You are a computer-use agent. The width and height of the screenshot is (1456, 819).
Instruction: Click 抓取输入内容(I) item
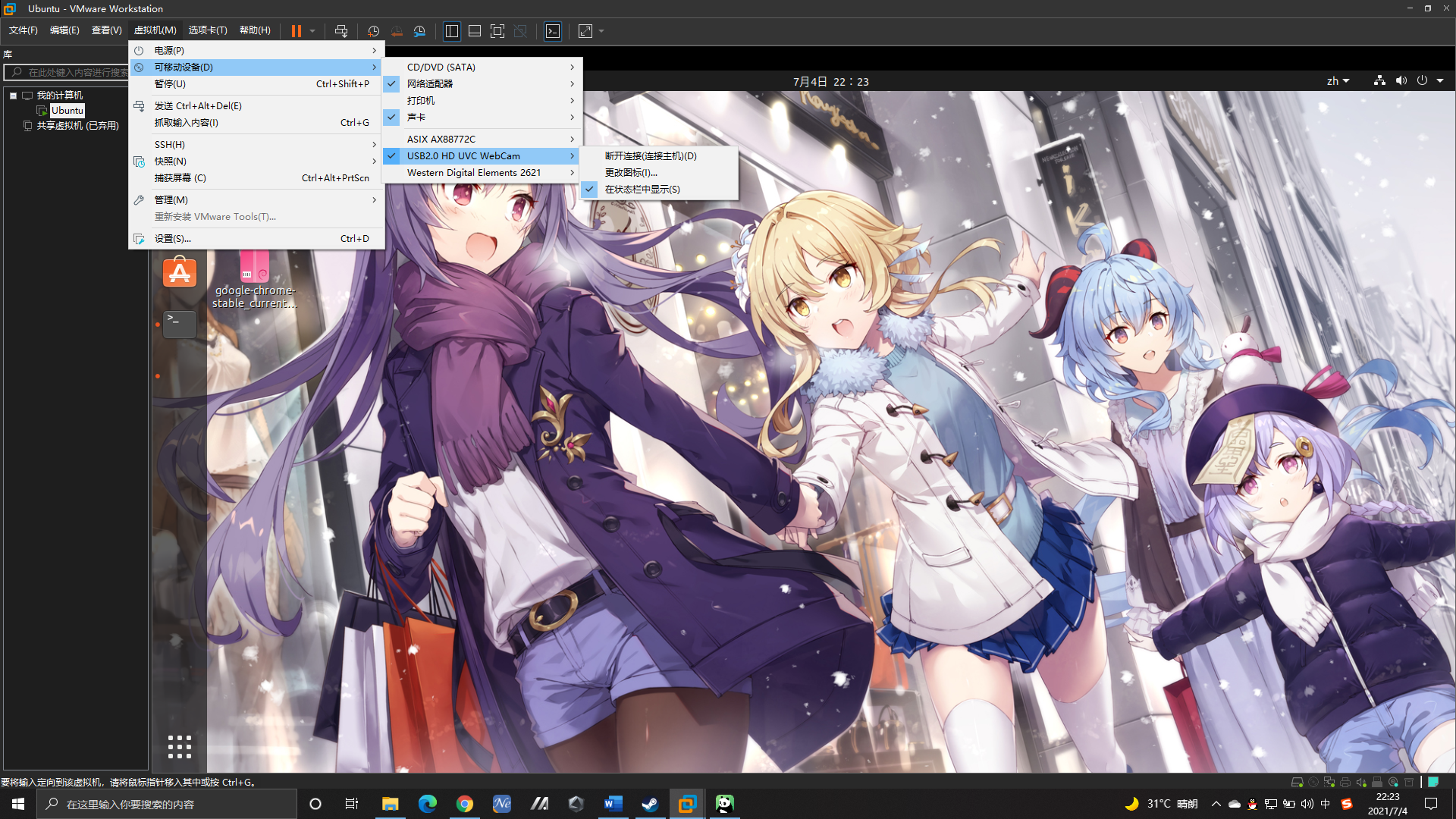(x=256, y=122)
